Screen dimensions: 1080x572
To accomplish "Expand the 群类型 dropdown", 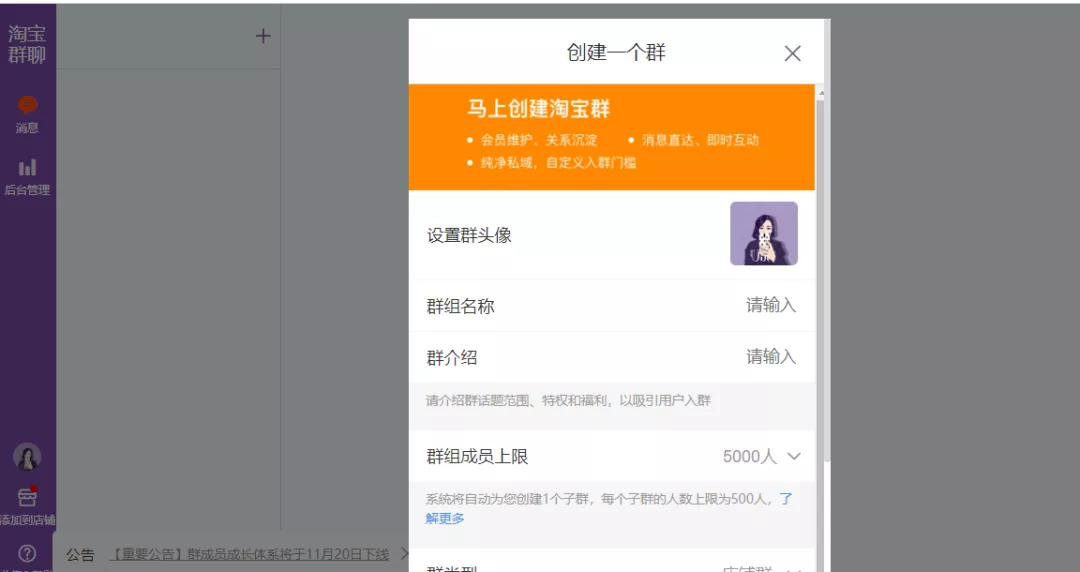I will [762, 567].
